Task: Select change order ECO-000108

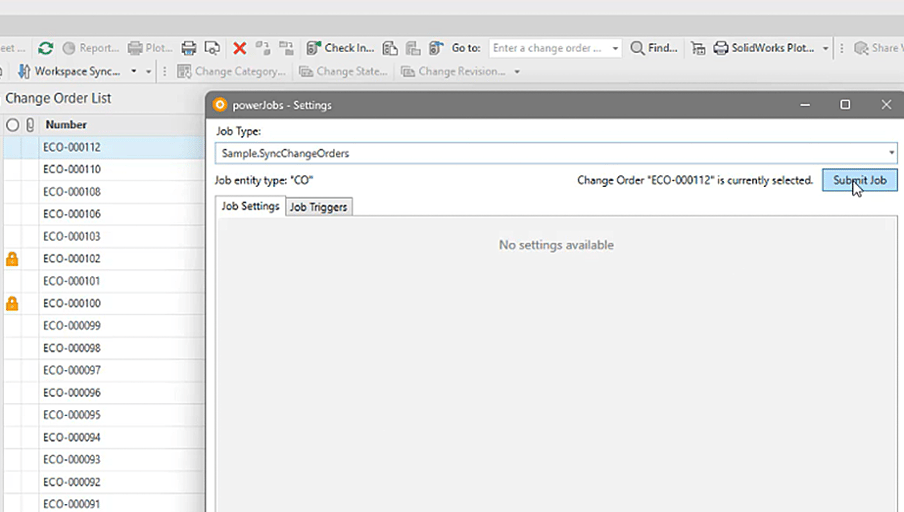Action: click(71, 191)
